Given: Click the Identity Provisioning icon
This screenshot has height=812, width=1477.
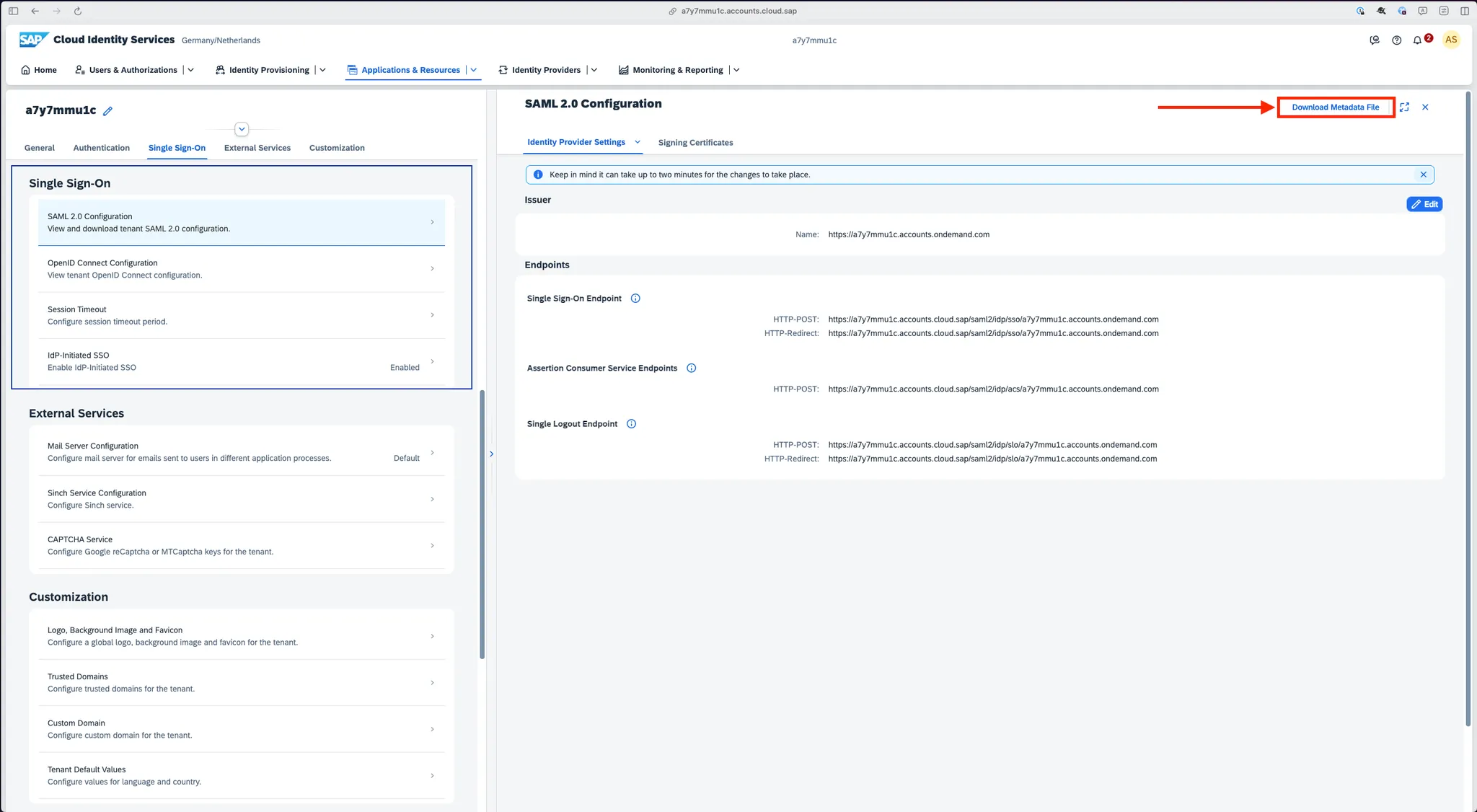Looking at the screenshot, I should click(x=220, y=70).
